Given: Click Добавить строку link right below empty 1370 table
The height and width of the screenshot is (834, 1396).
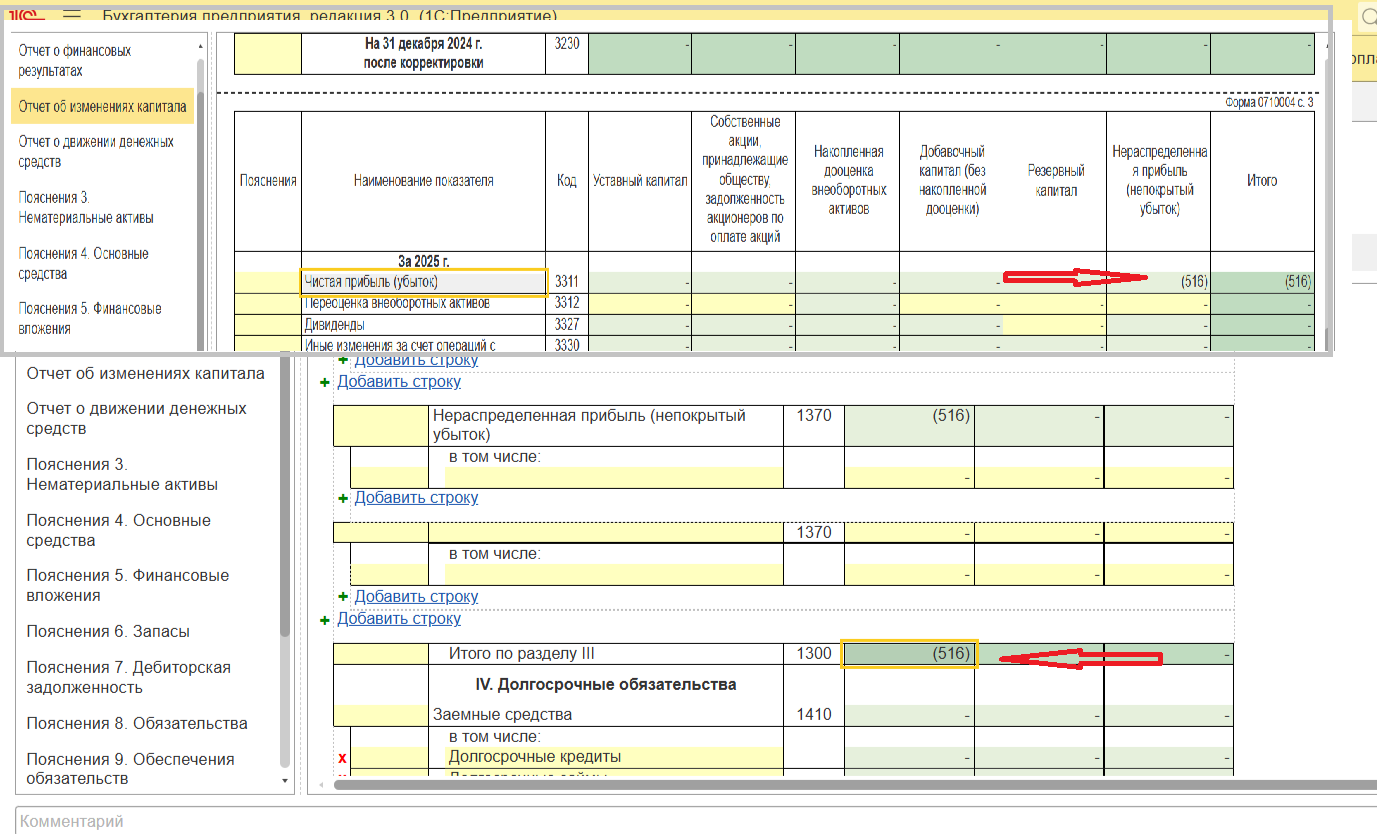Looking at the screenshot, I should click(x=416, y=597).
